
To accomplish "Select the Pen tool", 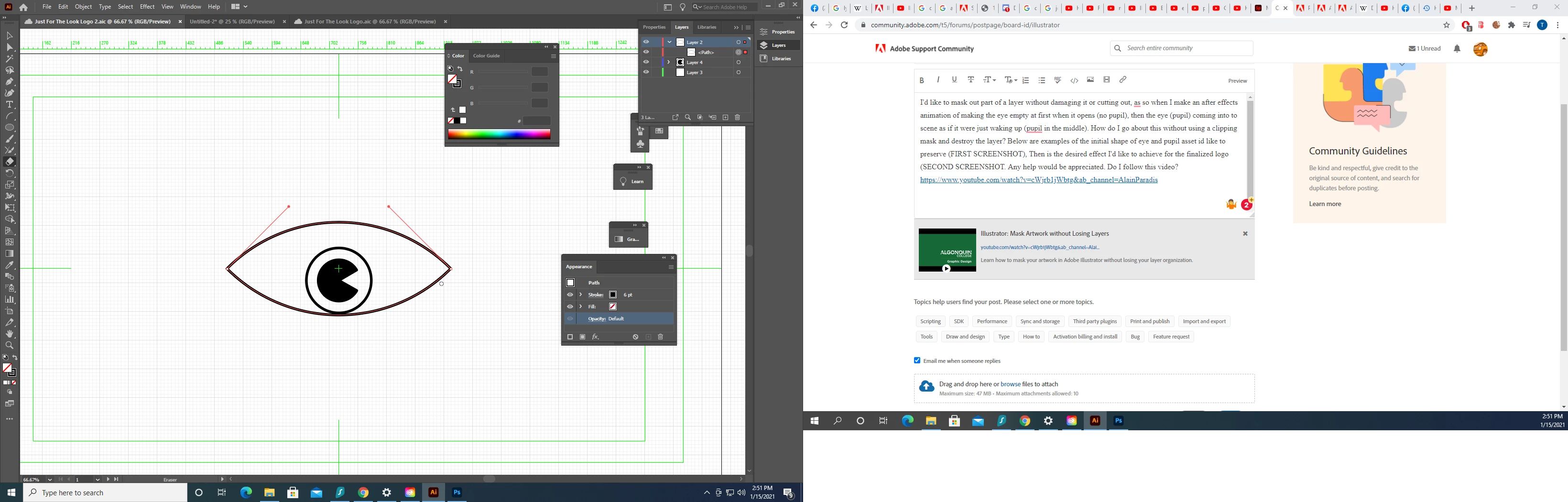I will (9, 82).
